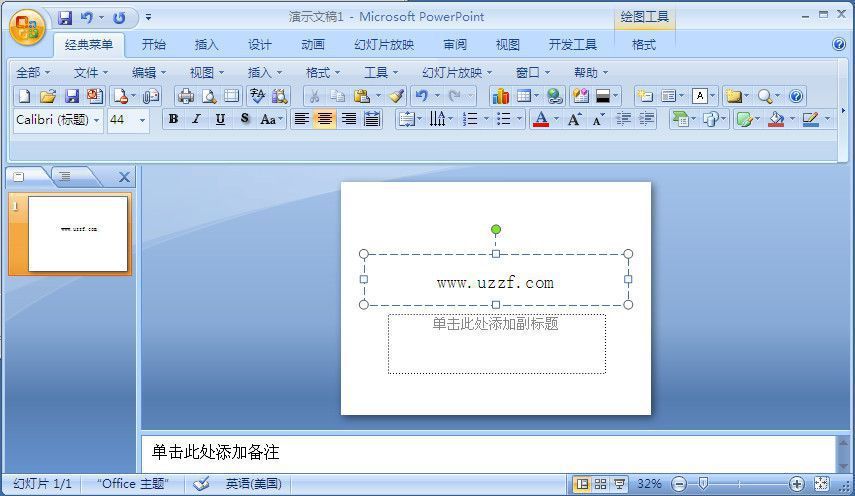The height and width of the screenshot is (496, 855).
Task: Click the 32% zoom level button
Action: tap(649, 483)
